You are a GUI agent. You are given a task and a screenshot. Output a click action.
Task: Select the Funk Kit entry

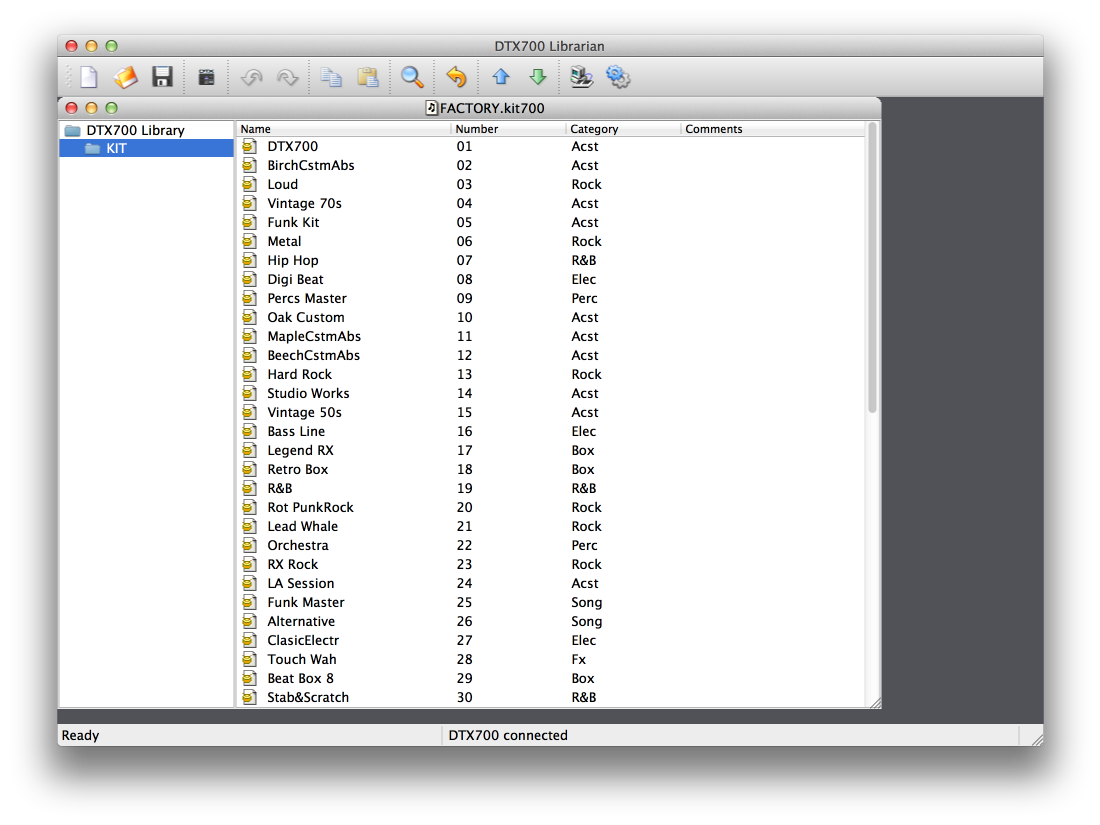[293, 222]
